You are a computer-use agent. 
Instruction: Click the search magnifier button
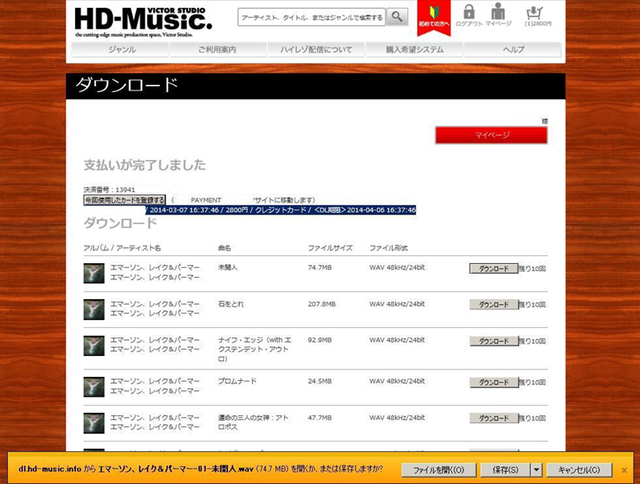pos(397,17)
